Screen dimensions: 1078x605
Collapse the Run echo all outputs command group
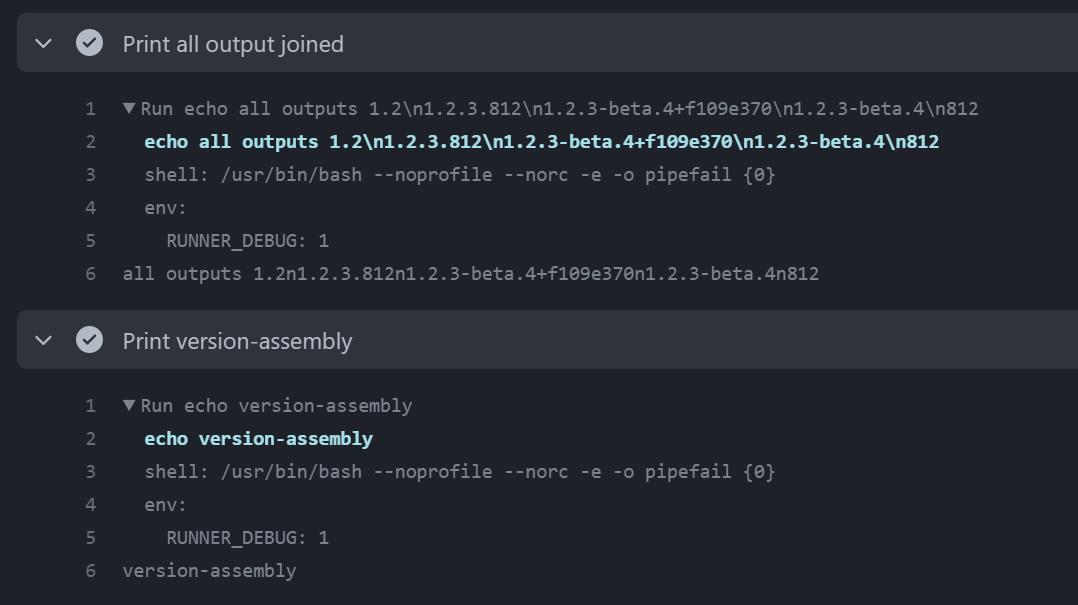pyautogui.click(x=130, y=108)
